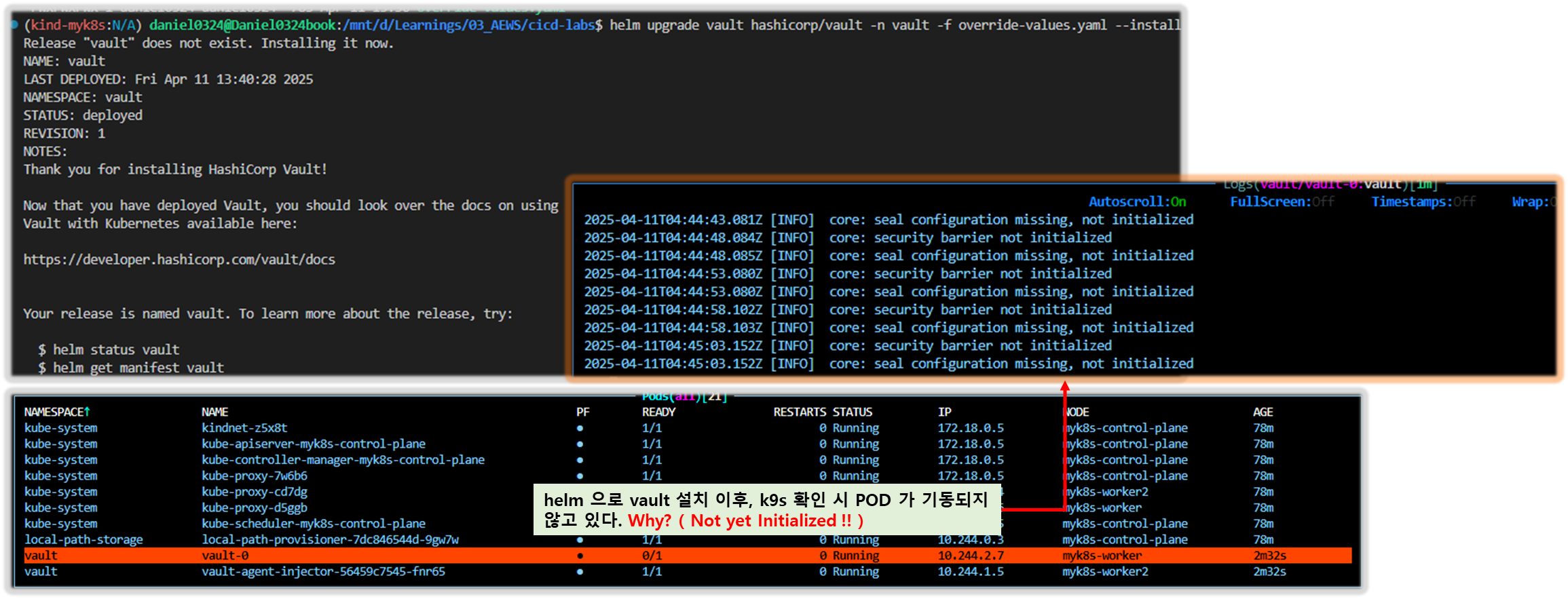The height and width of the screenshot is (599, 1568).
Task: Click the Running status of vault-agent-injector row
Action: click(855, 571)
